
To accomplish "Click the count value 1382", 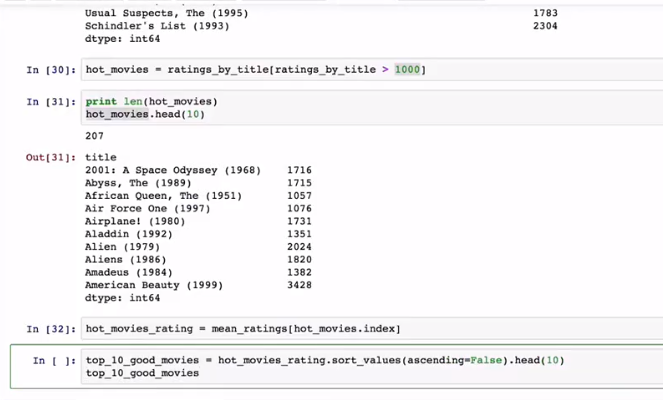I will pyautogui.click(x=299, y=272).
